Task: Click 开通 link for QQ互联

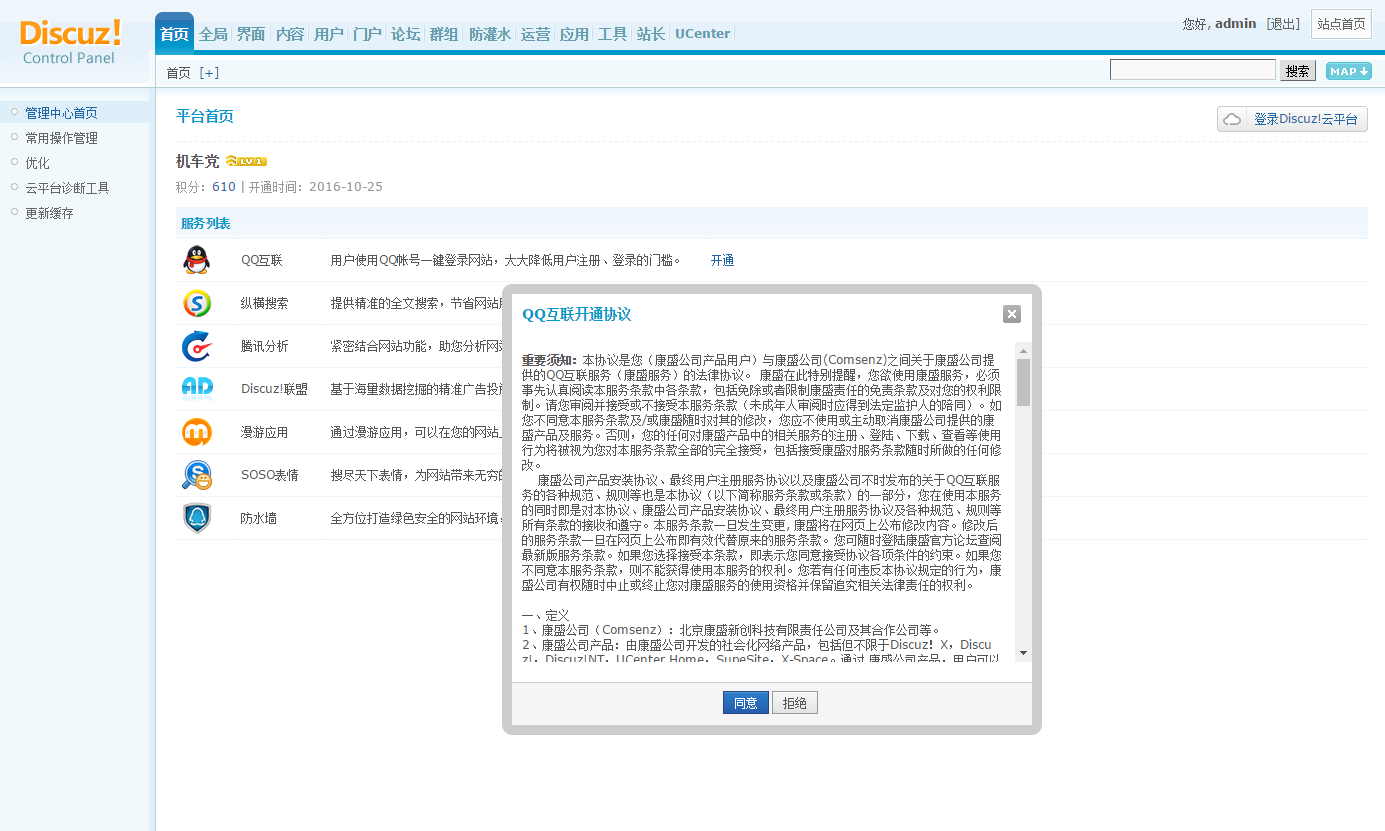Action: click(722, 260)
